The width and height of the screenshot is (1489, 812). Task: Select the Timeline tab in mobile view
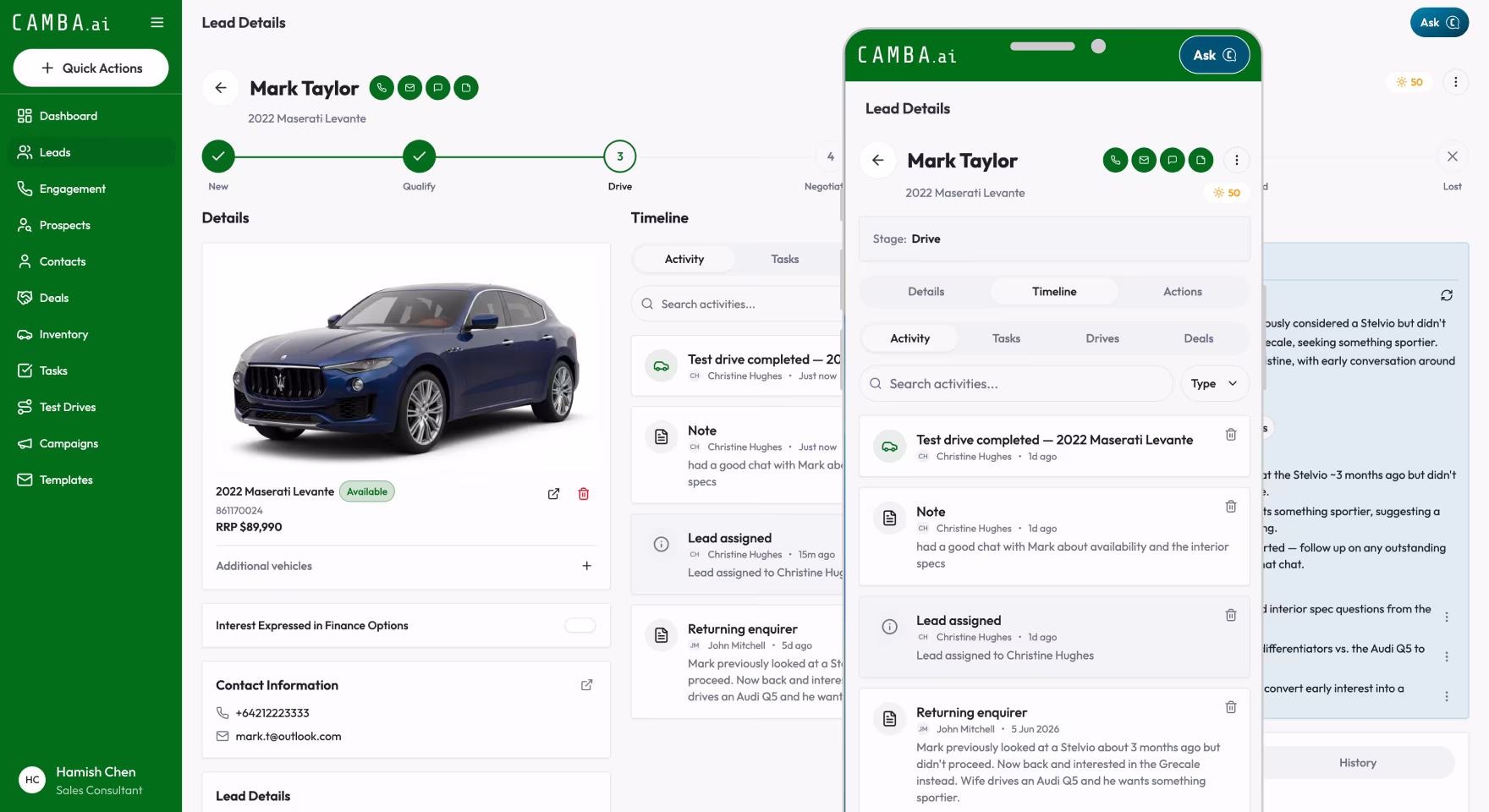coord(1054,291)
